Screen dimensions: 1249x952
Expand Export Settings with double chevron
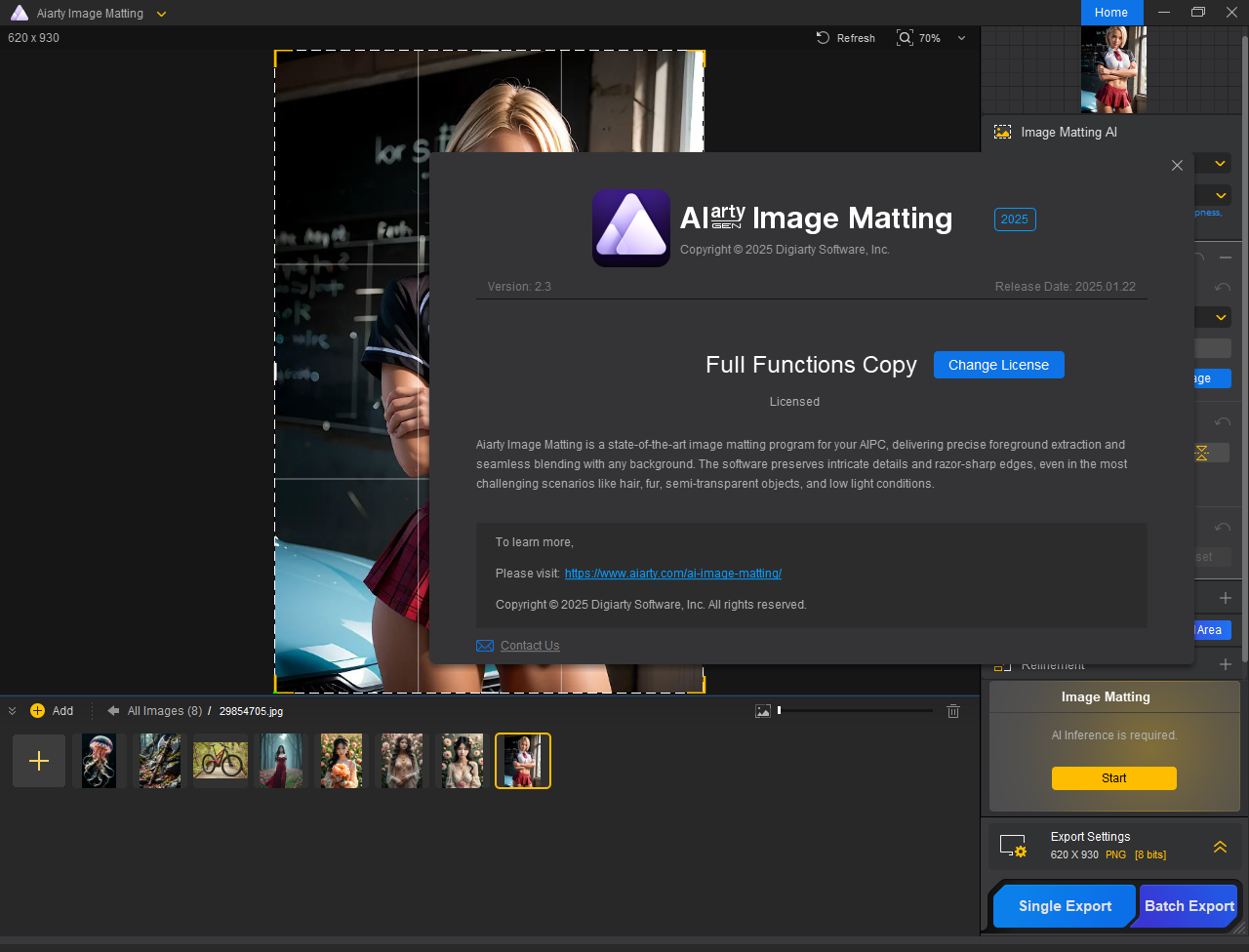[1220, 847]
